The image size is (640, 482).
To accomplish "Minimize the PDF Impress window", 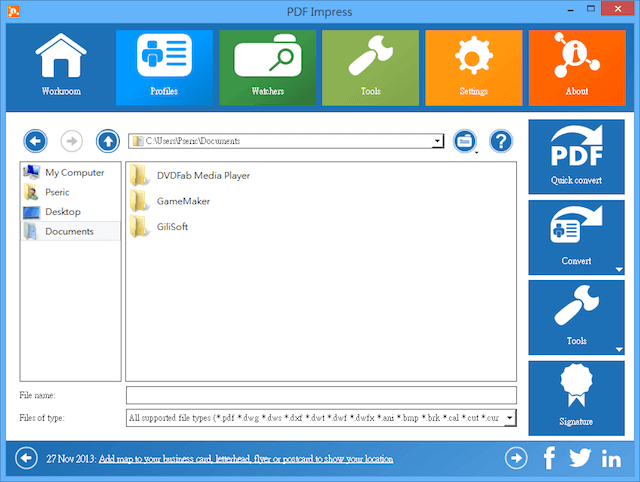I will 571,9.
